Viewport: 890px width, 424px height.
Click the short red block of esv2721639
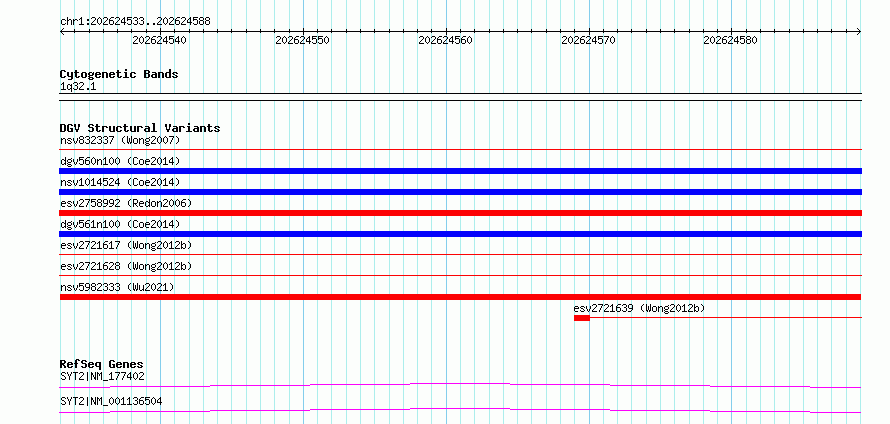pos(582,318)
